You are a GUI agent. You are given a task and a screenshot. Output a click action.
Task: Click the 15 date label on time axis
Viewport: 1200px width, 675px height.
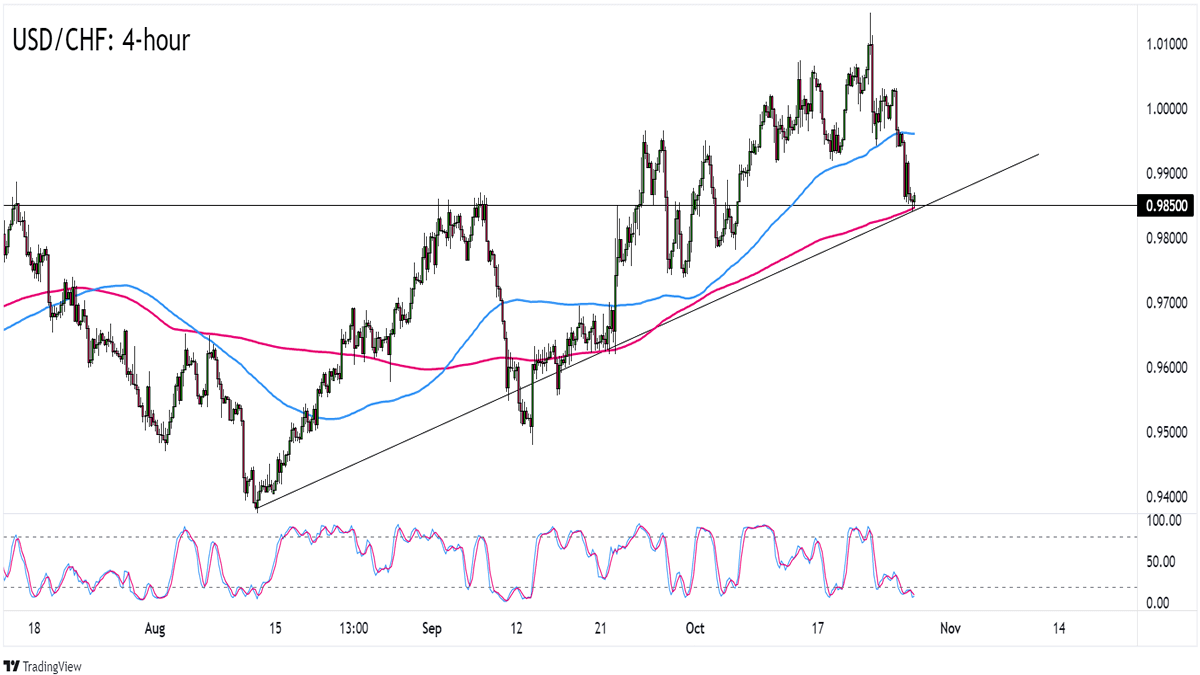click(x=274, y=629)
